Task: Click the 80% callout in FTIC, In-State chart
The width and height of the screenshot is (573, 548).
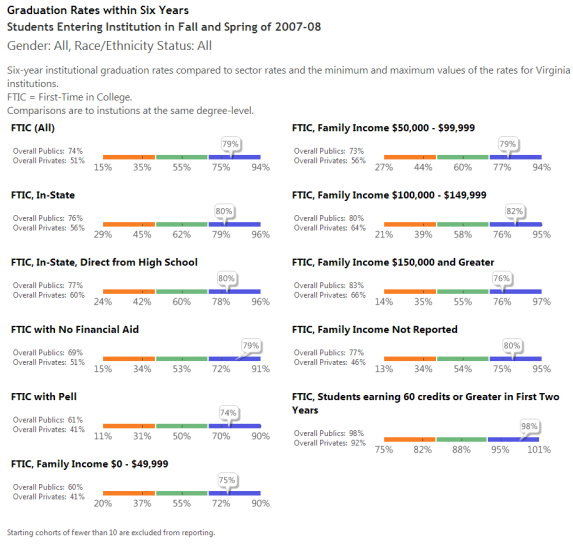Action: [x=224, y=212]
